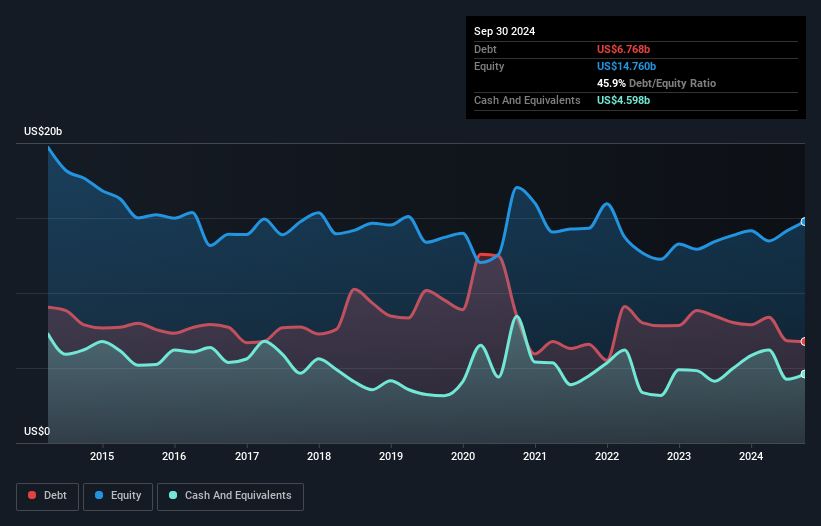Image resolution: width=821 pixels, height=526 pixels.
Task: Click the 2023 x-axis label
Action: (679, 456)
